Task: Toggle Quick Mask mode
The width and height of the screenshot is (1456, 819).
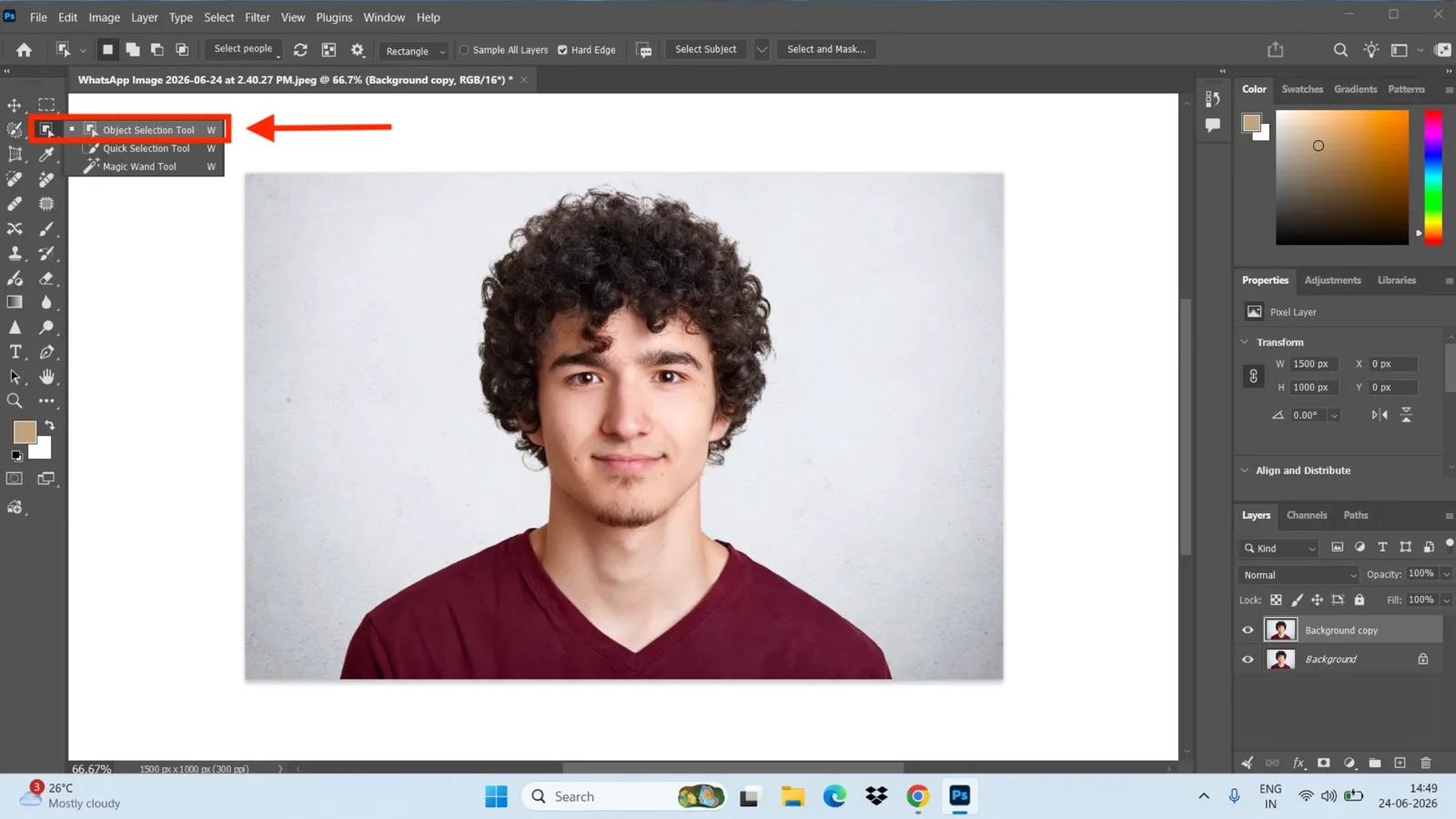Action: coord(15,479)
